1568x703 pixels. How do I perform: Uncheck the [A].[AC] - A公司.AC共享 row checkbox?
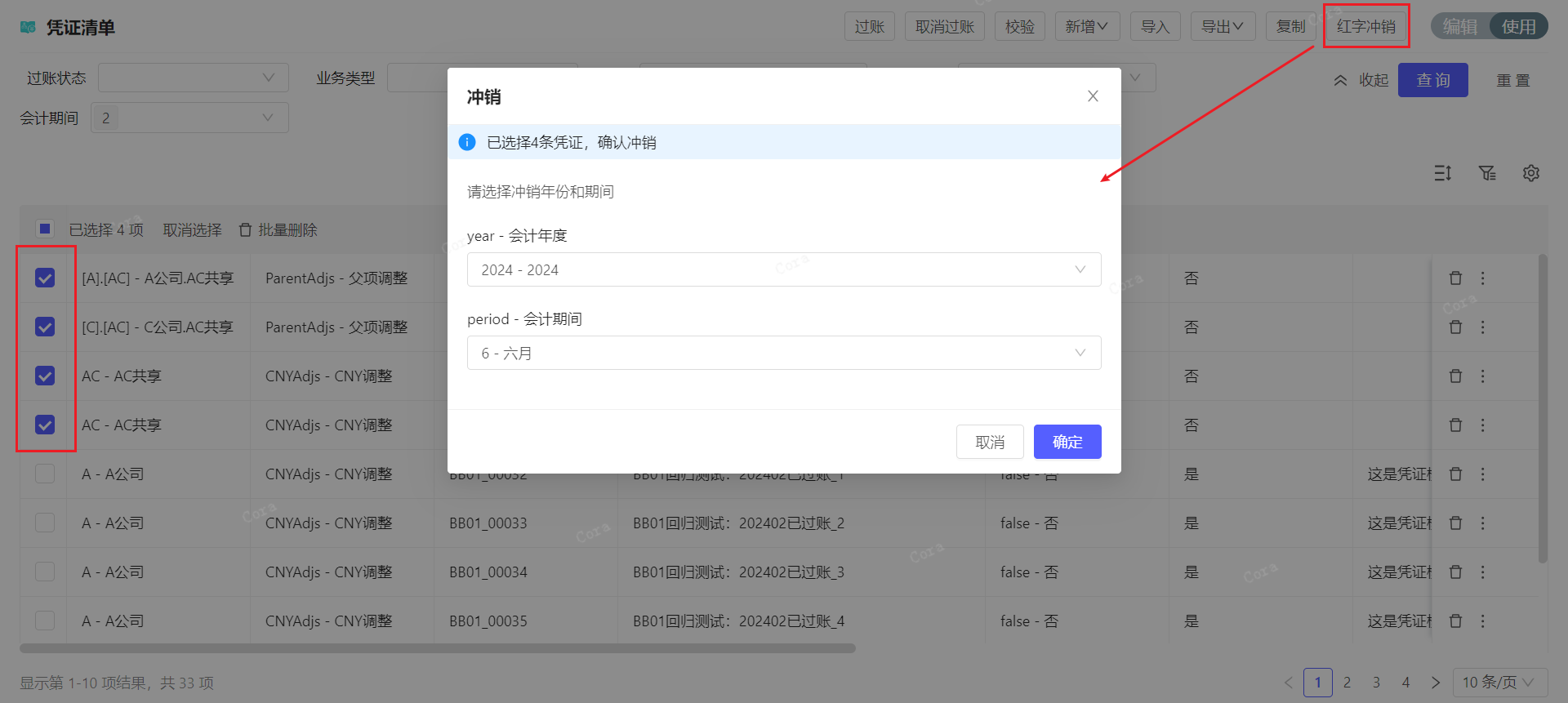click(x=45, y=278)
